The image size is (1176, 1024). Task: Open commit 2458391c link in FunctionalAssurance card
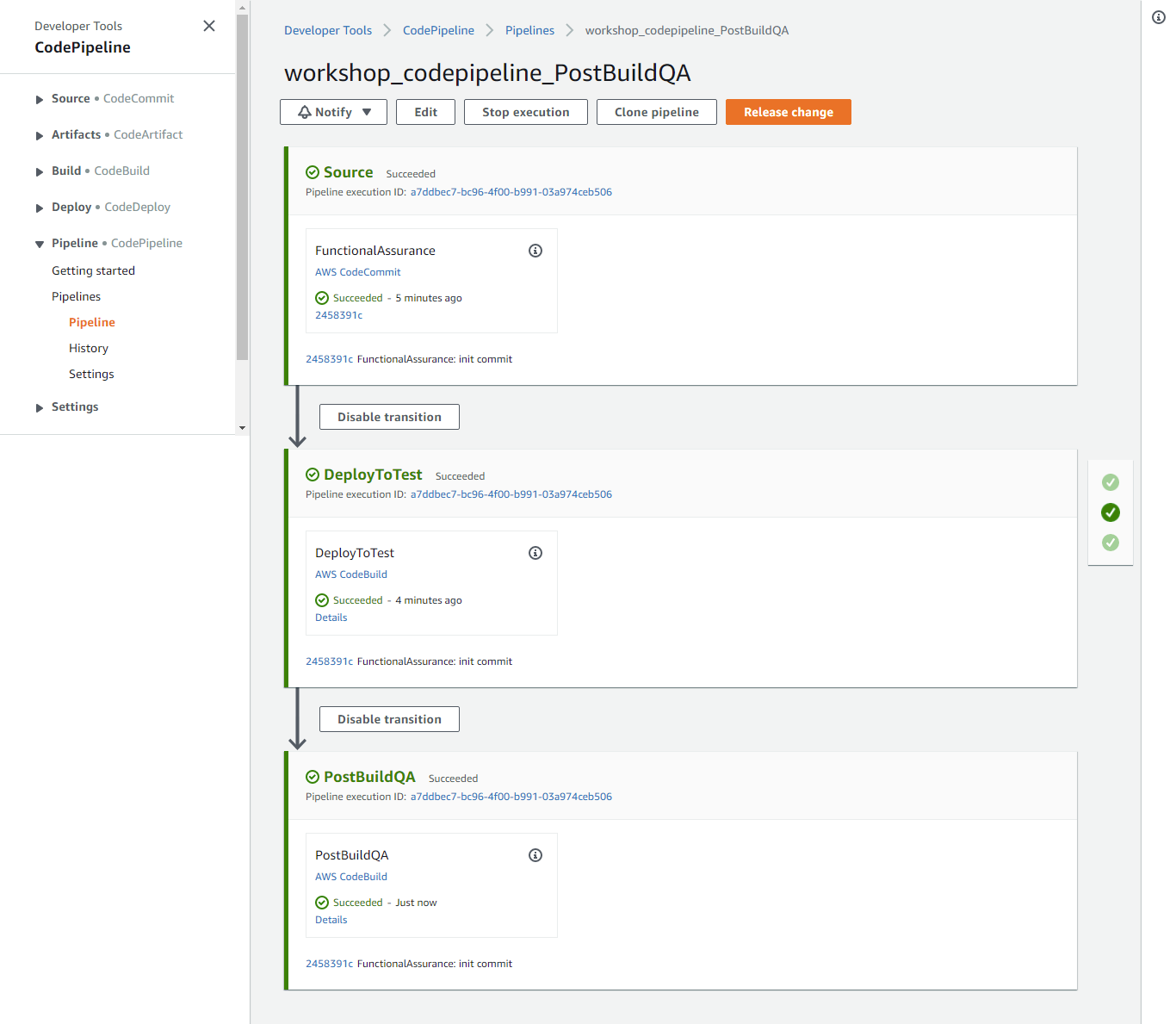coord(339,315)
